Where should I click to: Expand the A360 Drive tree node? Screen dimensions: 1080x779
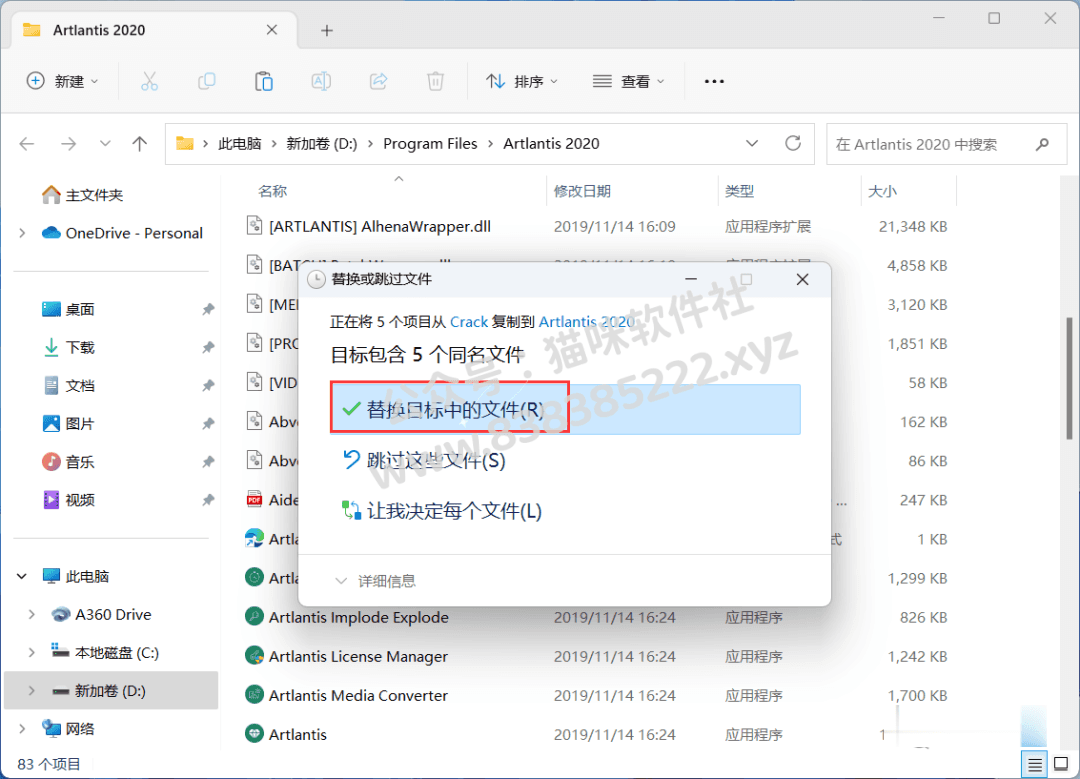click(x=32, y=614)
